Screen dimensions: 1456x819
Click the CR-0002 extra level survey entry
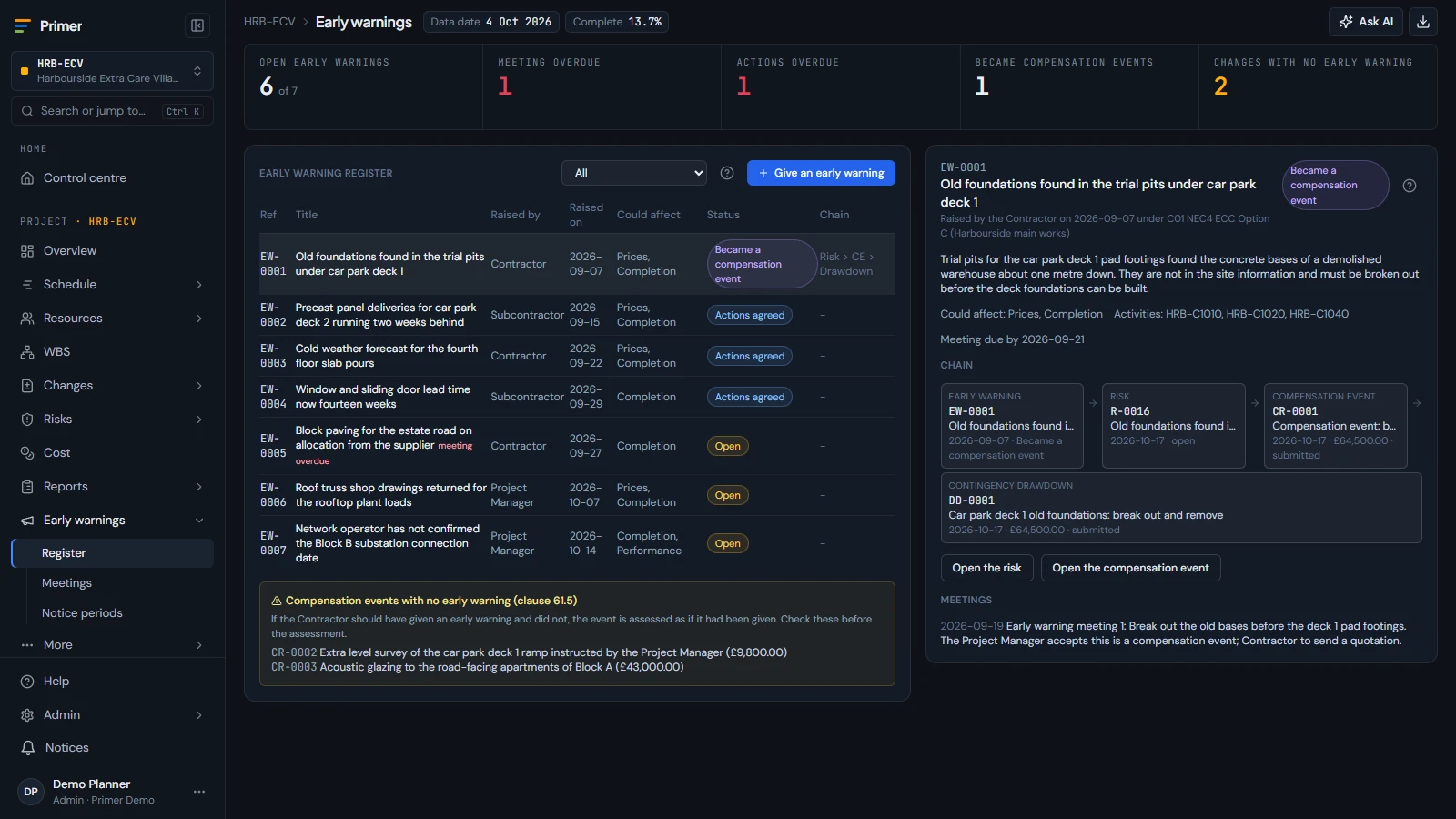529,652
